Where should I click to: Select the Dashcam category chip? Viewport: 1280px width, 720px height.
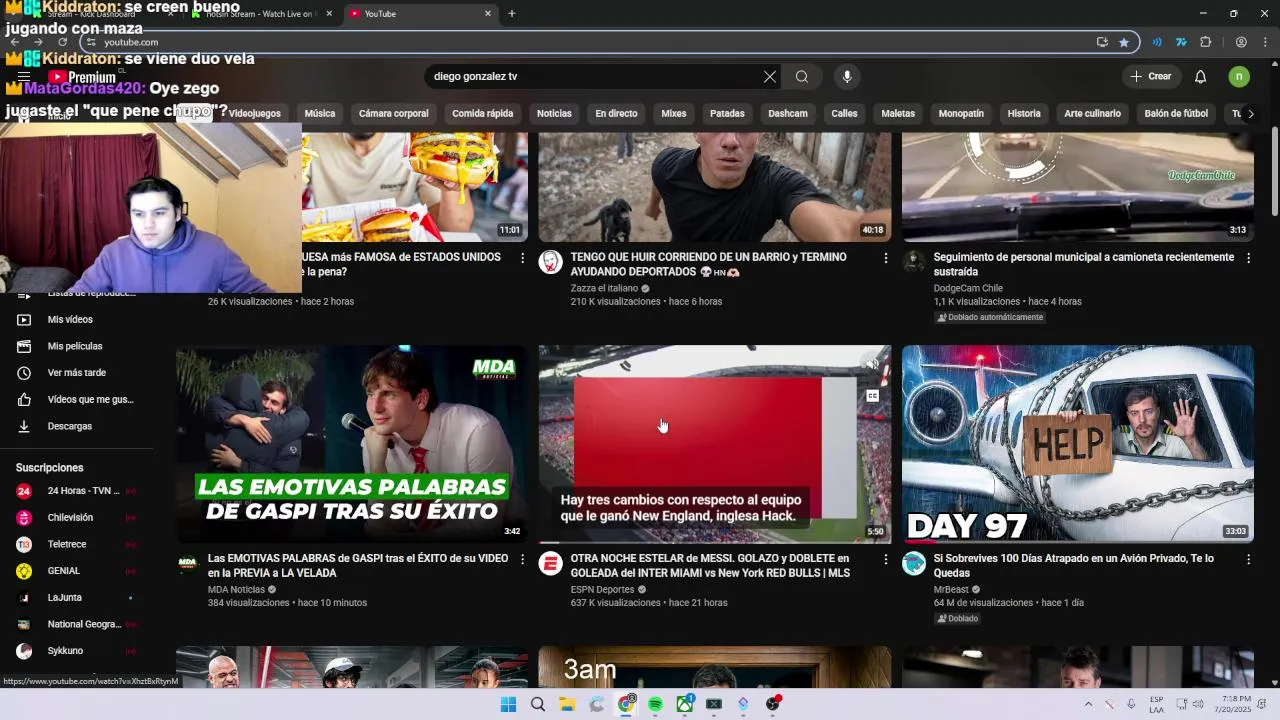[788, 114]
